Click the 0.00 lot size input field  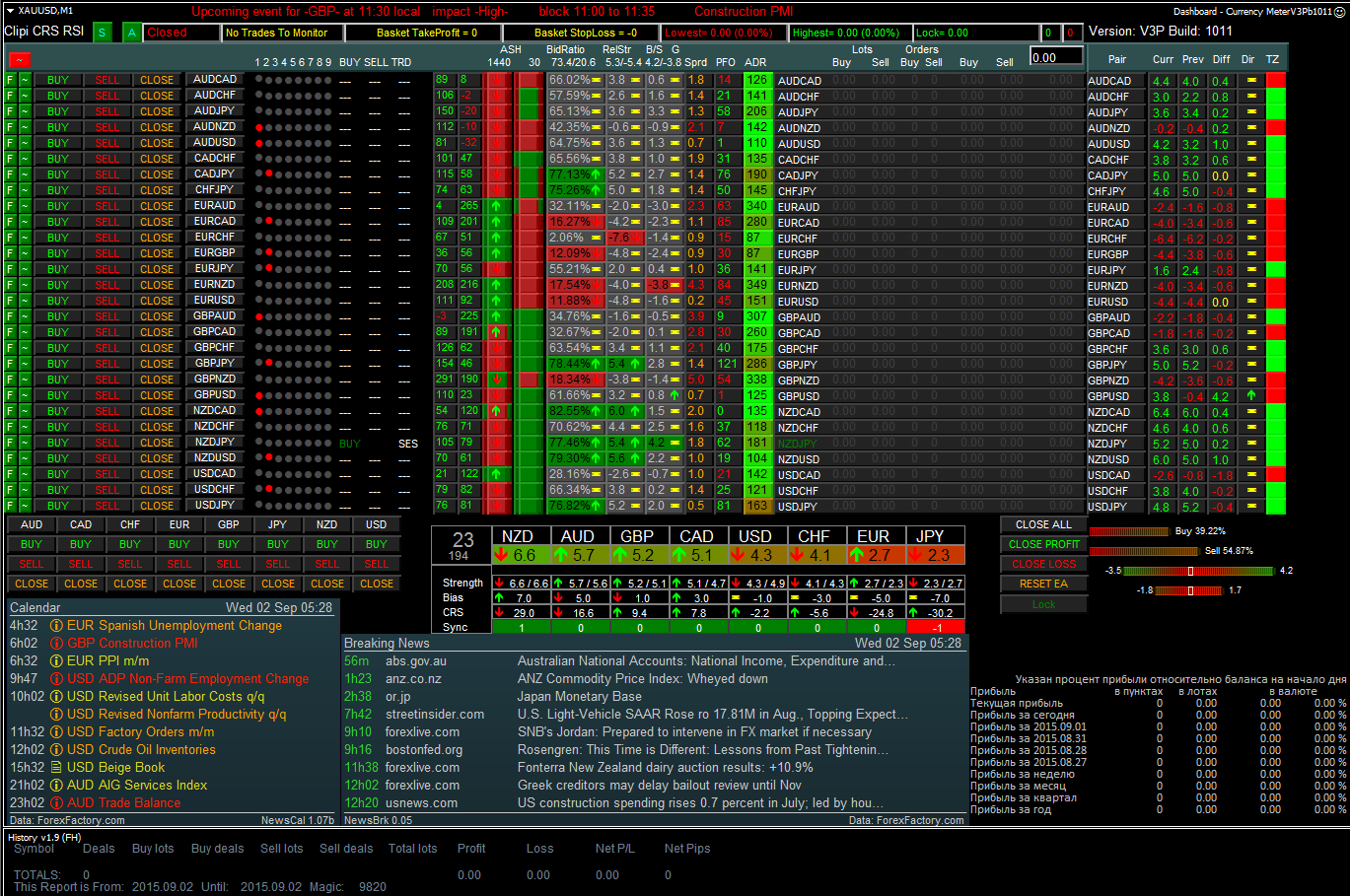coord(1056,57)
